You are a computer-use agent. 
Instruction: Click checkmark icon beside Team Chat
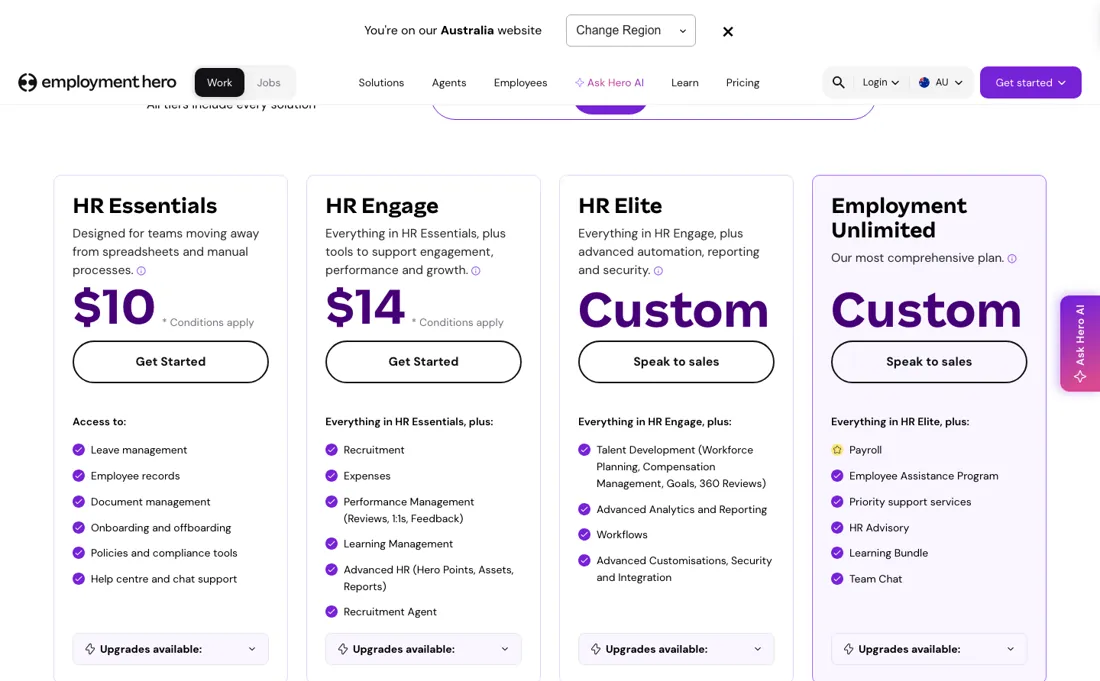click(837, 579)
